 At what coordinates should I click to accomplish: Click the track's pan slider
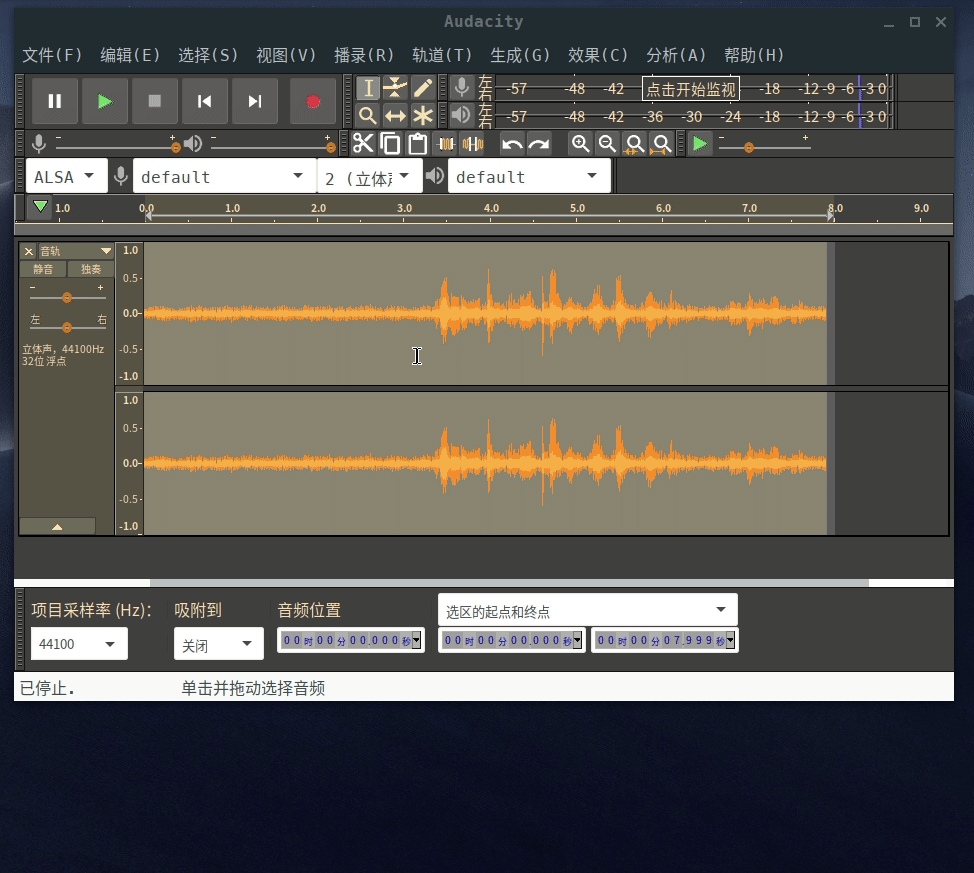tap(67, 327)
